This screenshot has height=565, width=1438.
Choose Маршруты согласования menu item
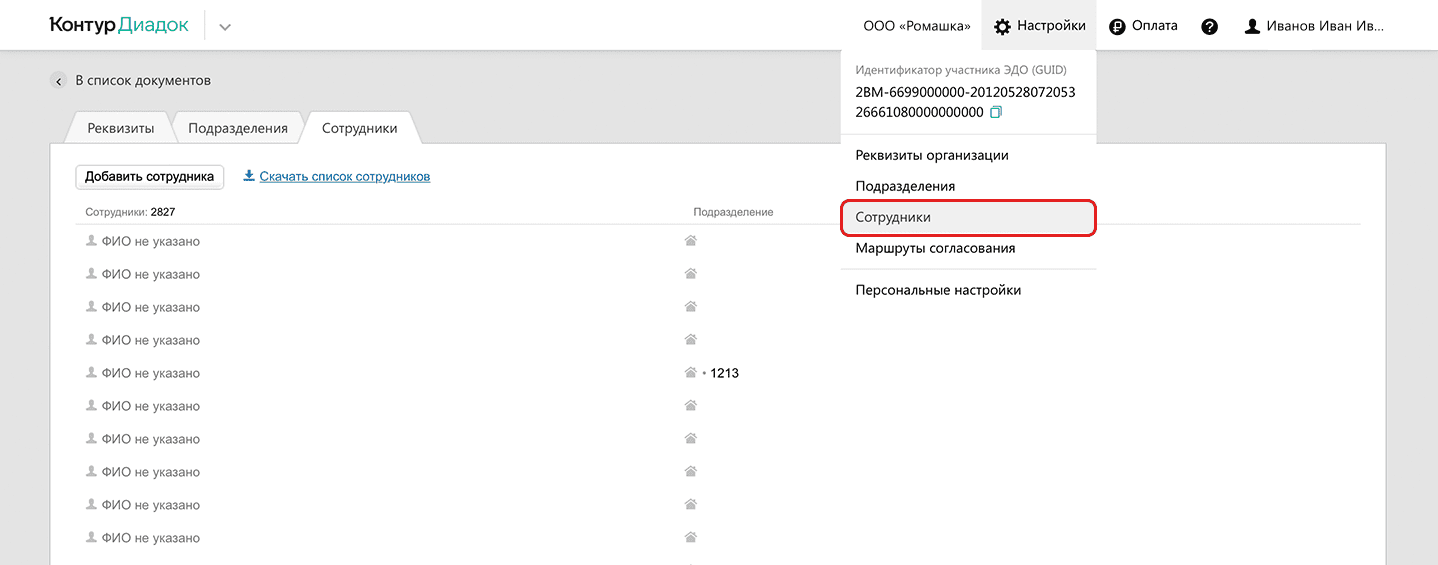[x=935, y=248]
